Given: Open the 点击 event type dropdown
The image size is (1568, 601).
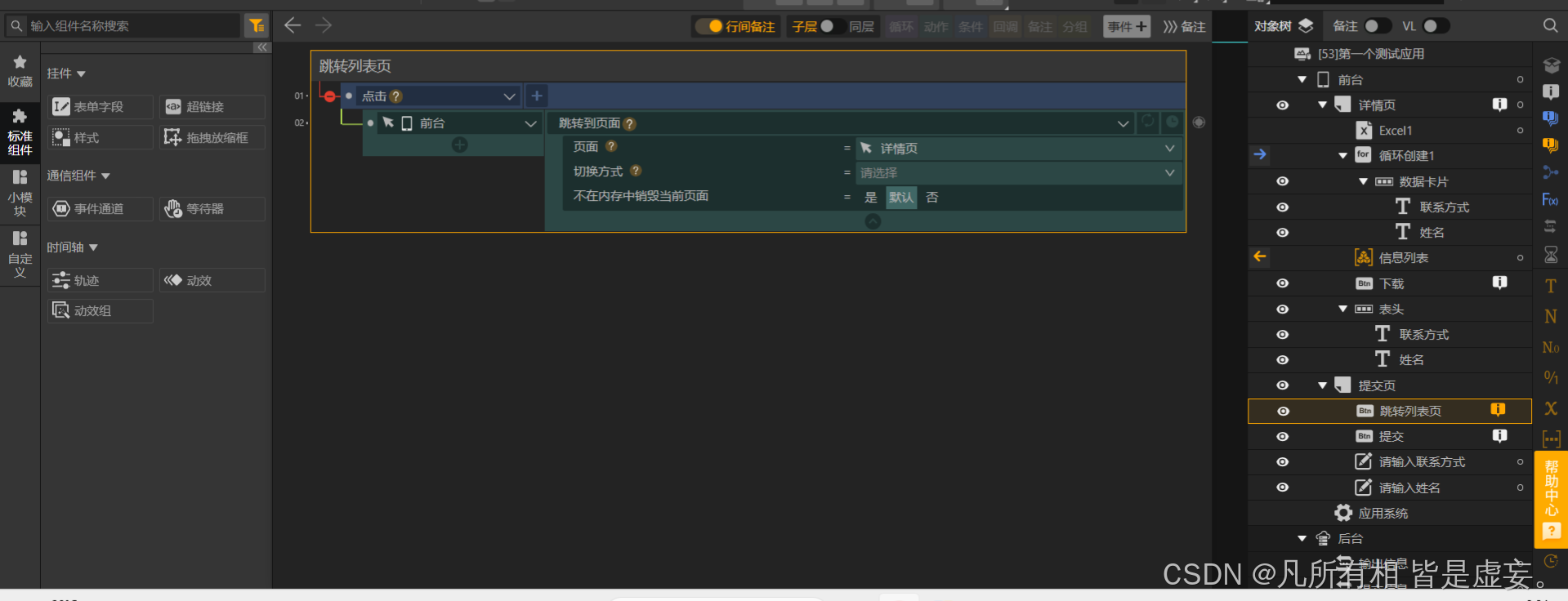Looking at the screenshot, I should pyautogui.click(x=510, y=96).
